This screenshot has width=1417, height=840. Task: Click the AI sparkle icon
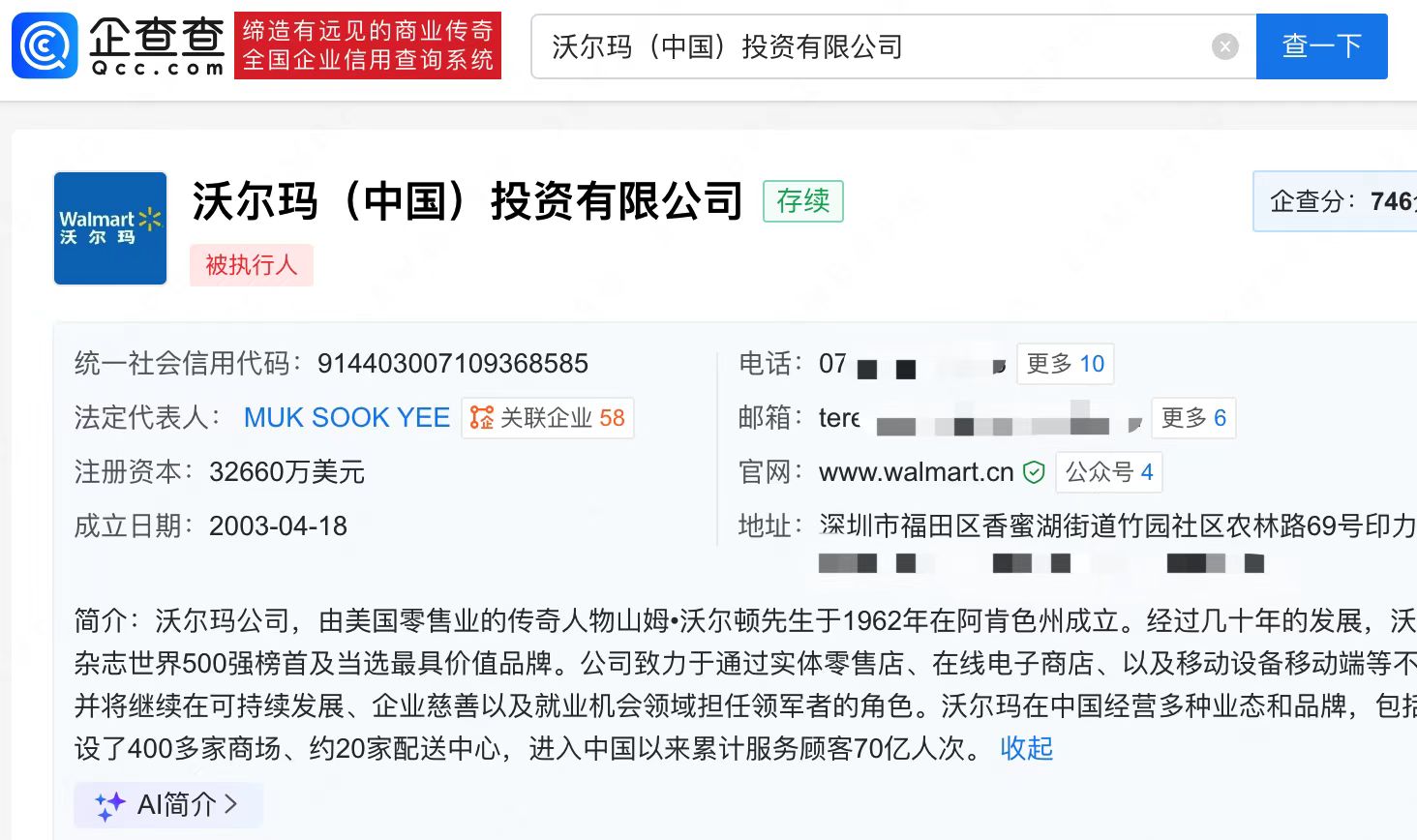click(x=109, y=805)
